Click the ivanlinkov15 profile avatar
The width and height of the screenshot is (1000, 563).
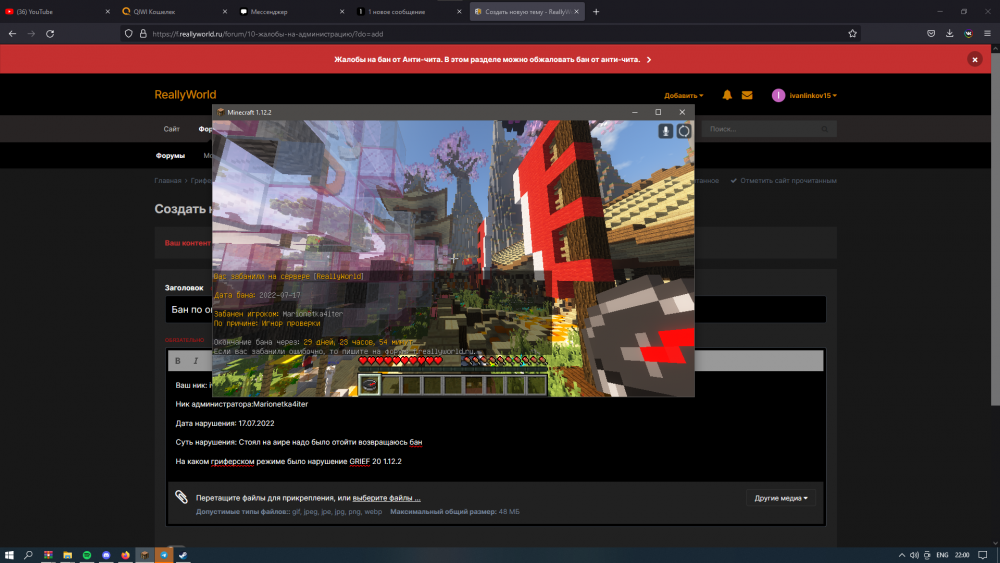778,95
